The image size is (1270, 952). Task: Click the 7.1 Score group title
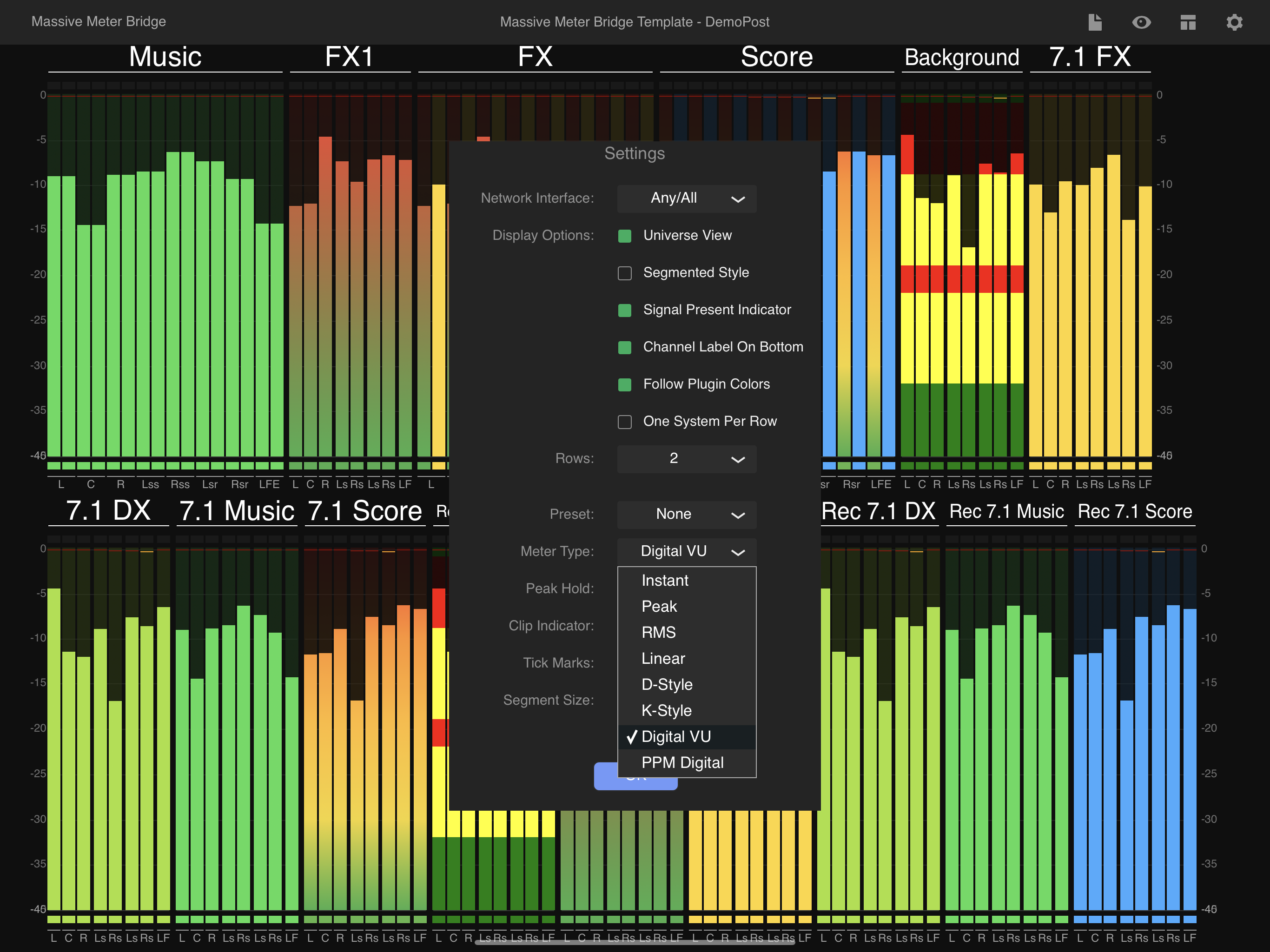coord(364,510)
